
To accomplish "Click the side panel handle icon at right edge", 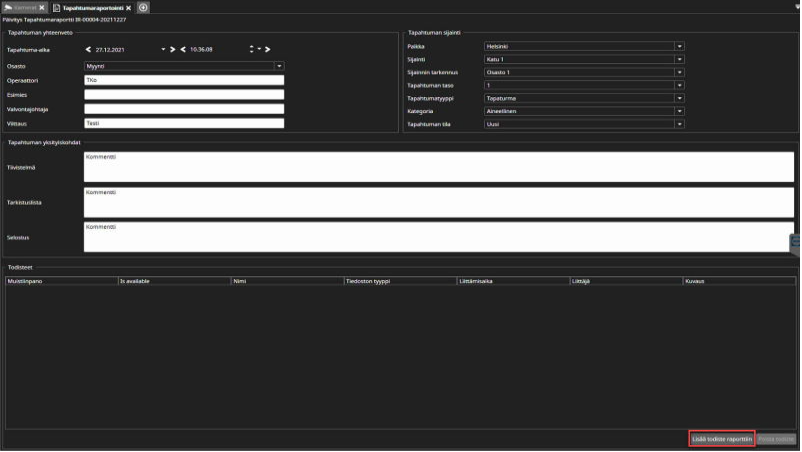I will coord(795,244).
